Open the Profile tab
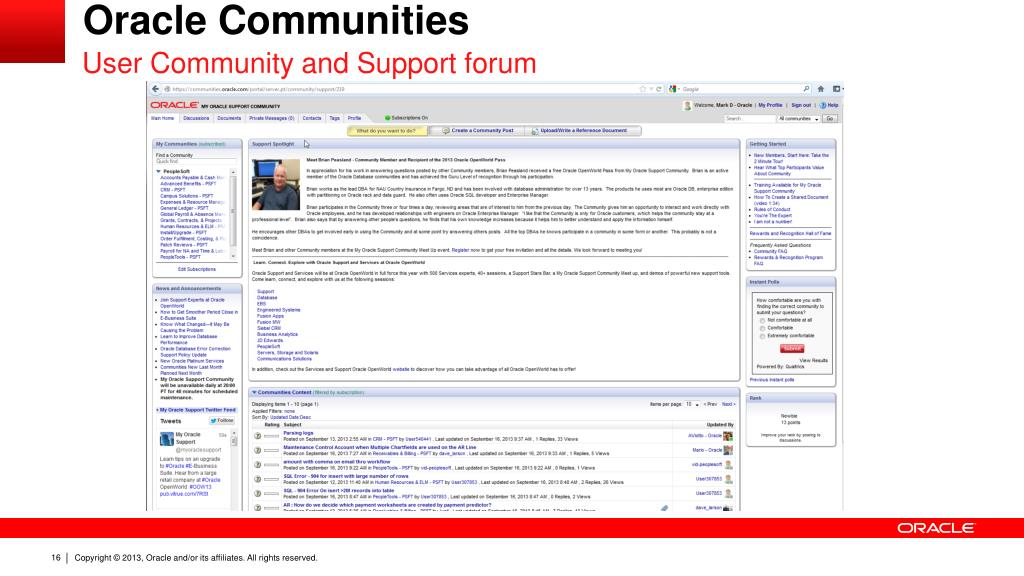Viewport: 1024px width, 576px height. pos(355,118)
